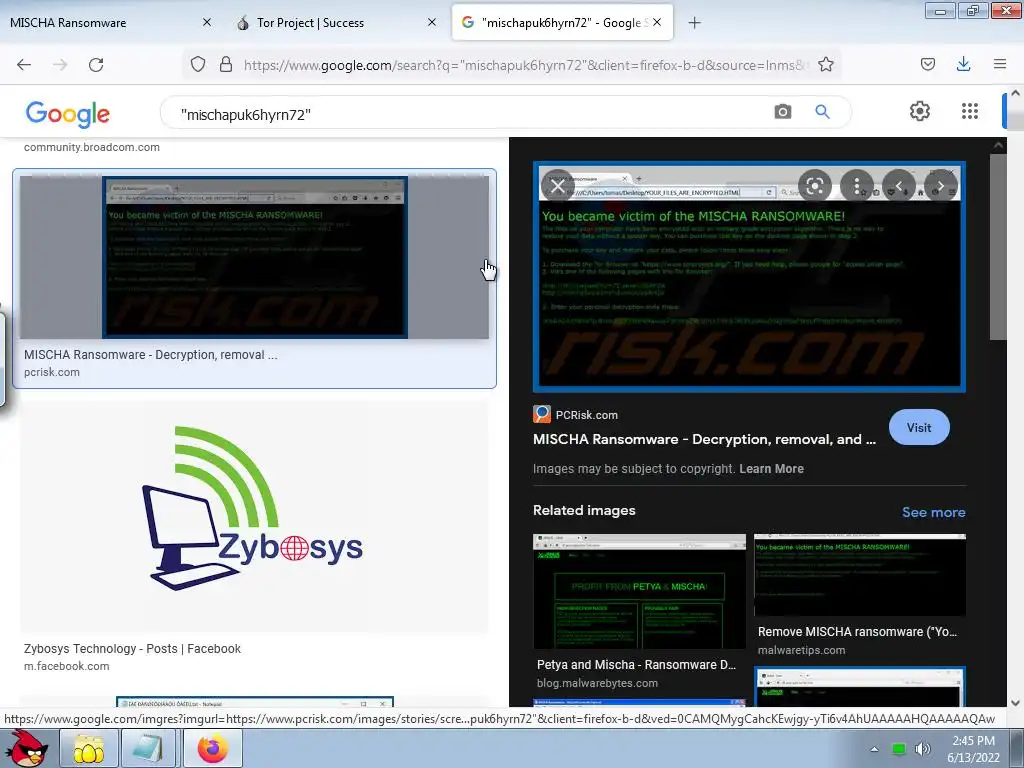The image size is (1024, 768).
Task: Click See more related images
Action: click(x=933, y=513)
